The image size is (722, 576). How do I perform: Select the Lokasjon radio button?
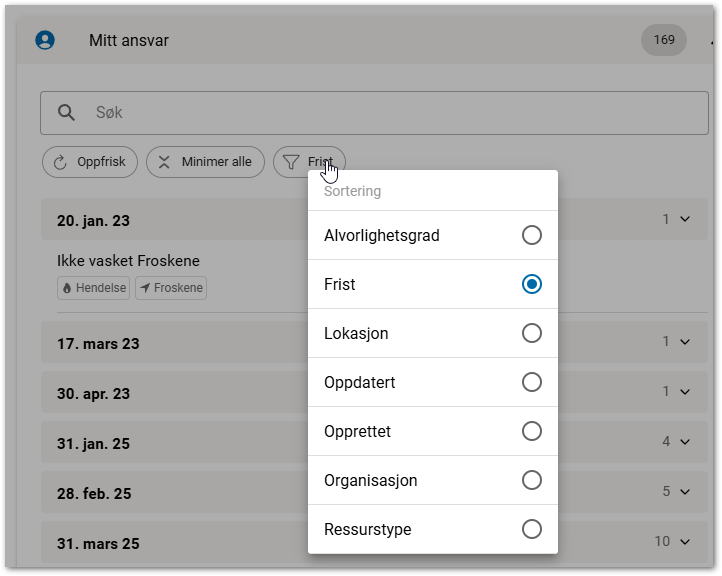[532, 333]
